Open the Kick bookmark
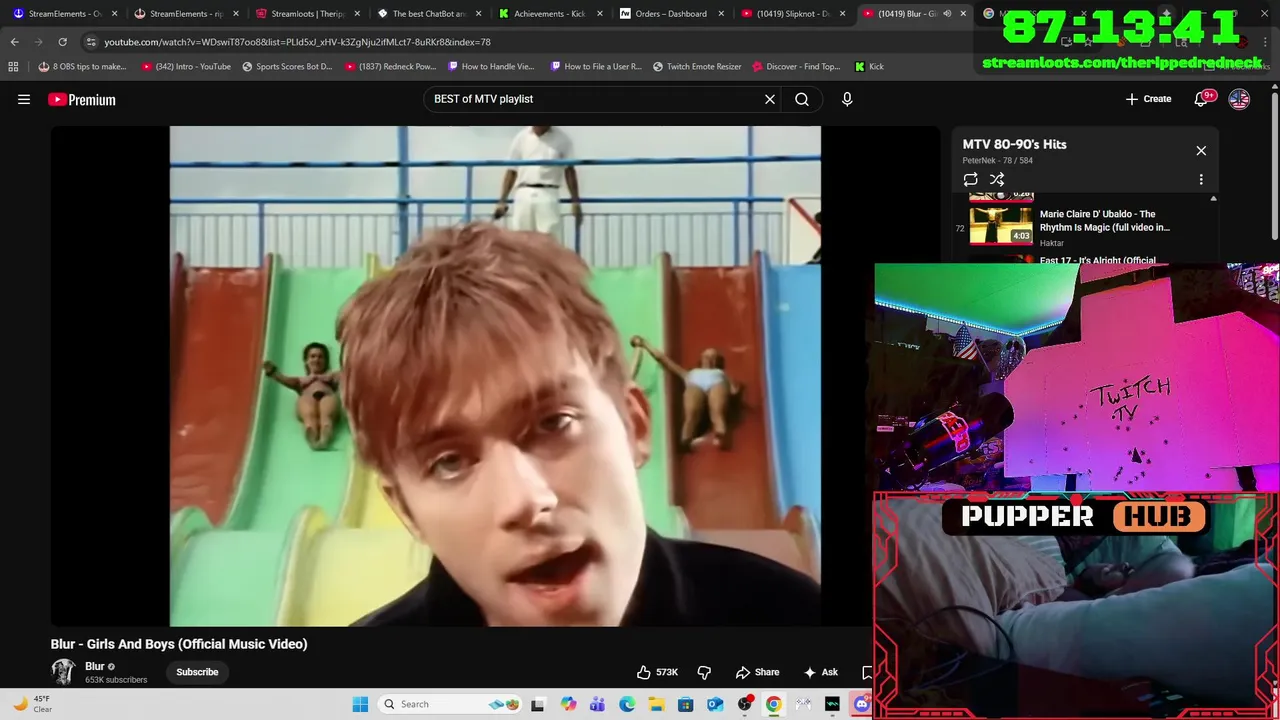The height and width of the screenshot is (720, 1280). click(x=869, y=67)
